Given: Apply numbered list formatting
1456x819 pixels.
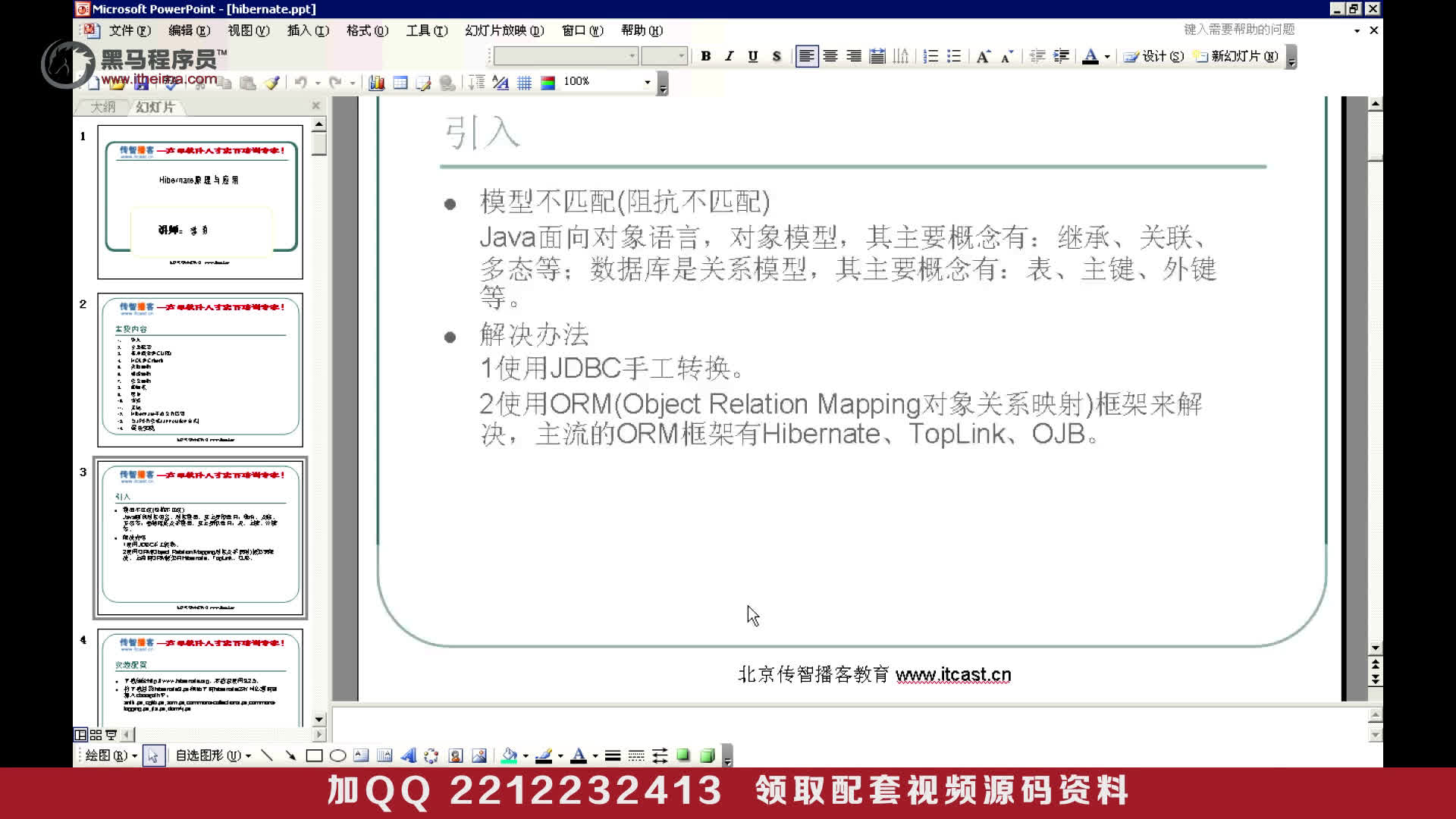Looking at the screenshot, I should click(930, 56).
